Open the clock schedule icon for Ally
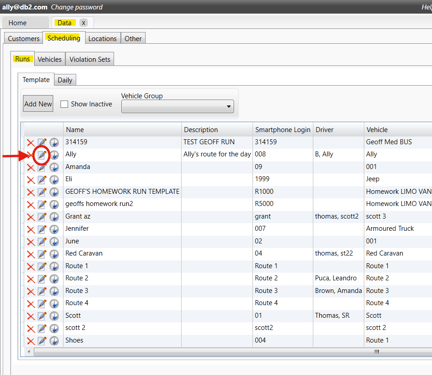 click(x=54, y=155)
